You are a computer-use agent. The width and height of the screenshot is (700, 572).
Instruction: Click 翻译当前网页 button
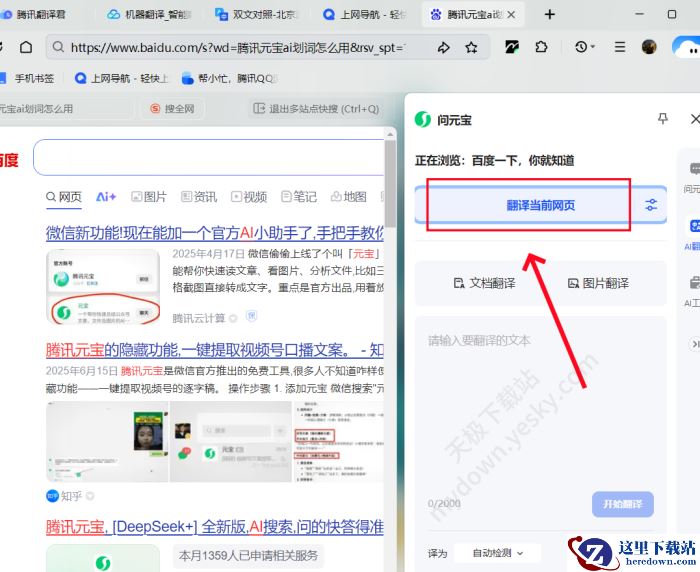(x=541, y=205)
